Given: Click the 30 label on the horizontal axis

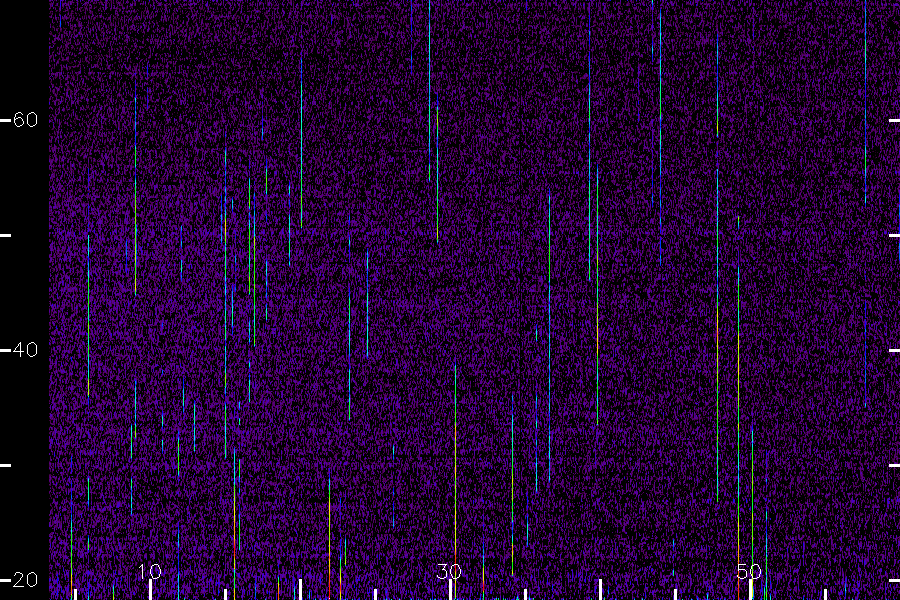Looking at the screenshot, I should coord(449,571).
